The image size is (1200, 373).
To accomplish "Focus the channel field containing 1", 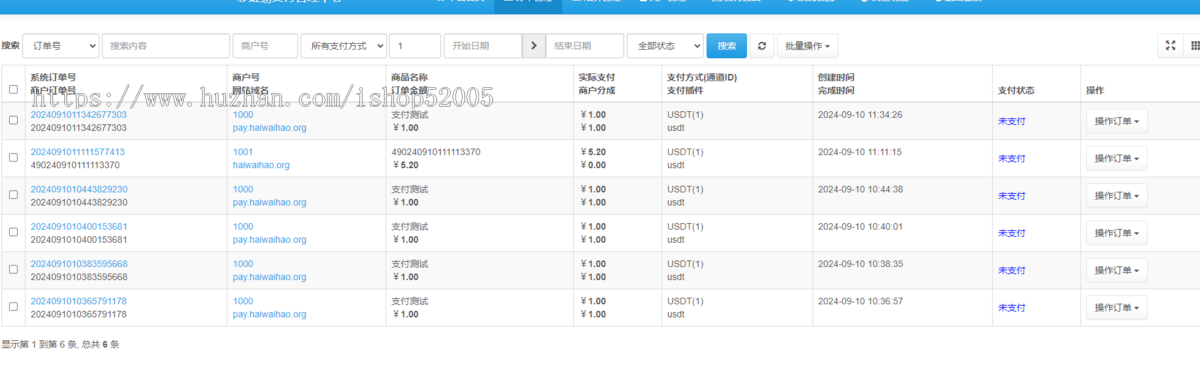I will coord(415,46).
